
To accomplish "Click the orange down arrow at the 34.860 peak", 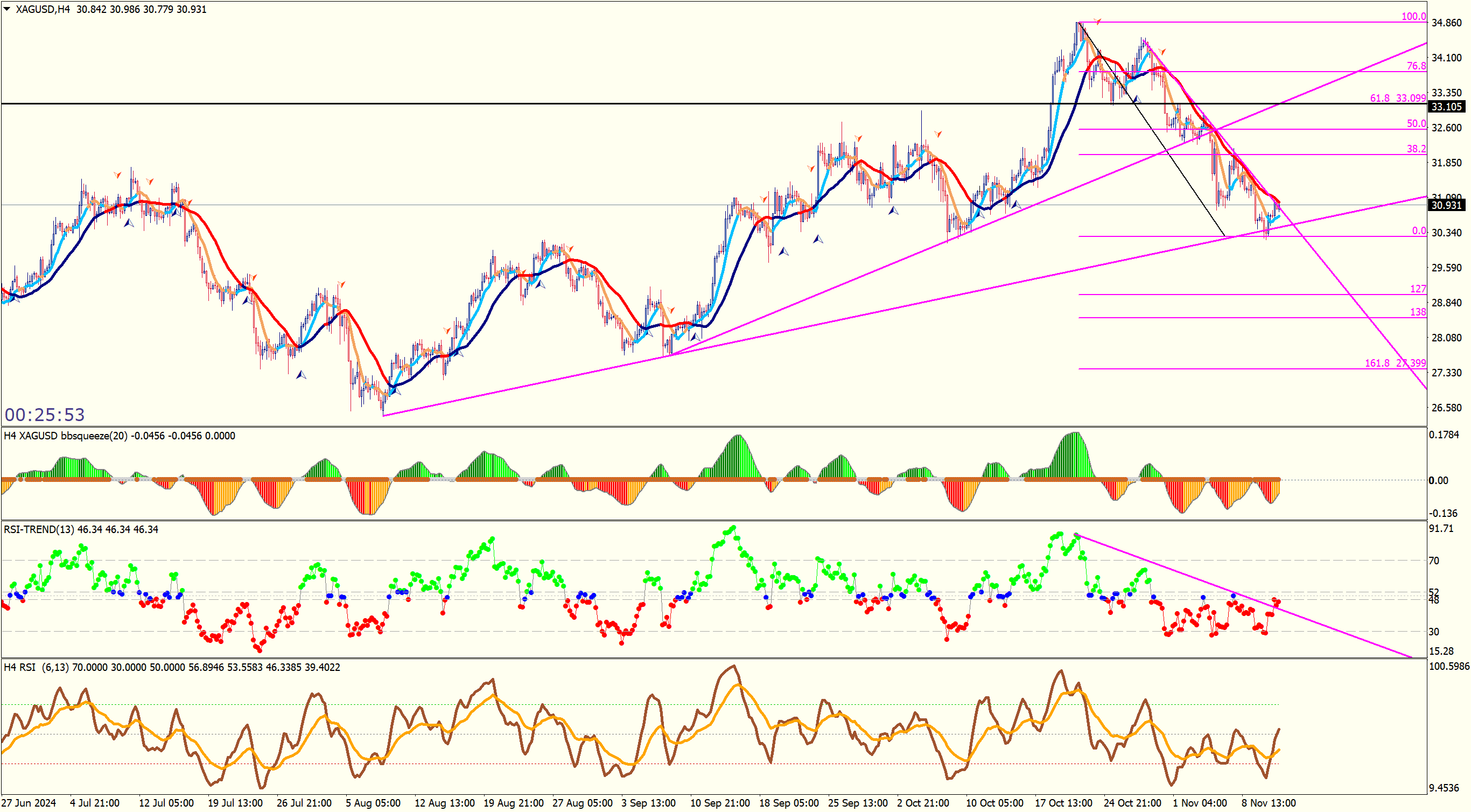I will point(1097,22).
